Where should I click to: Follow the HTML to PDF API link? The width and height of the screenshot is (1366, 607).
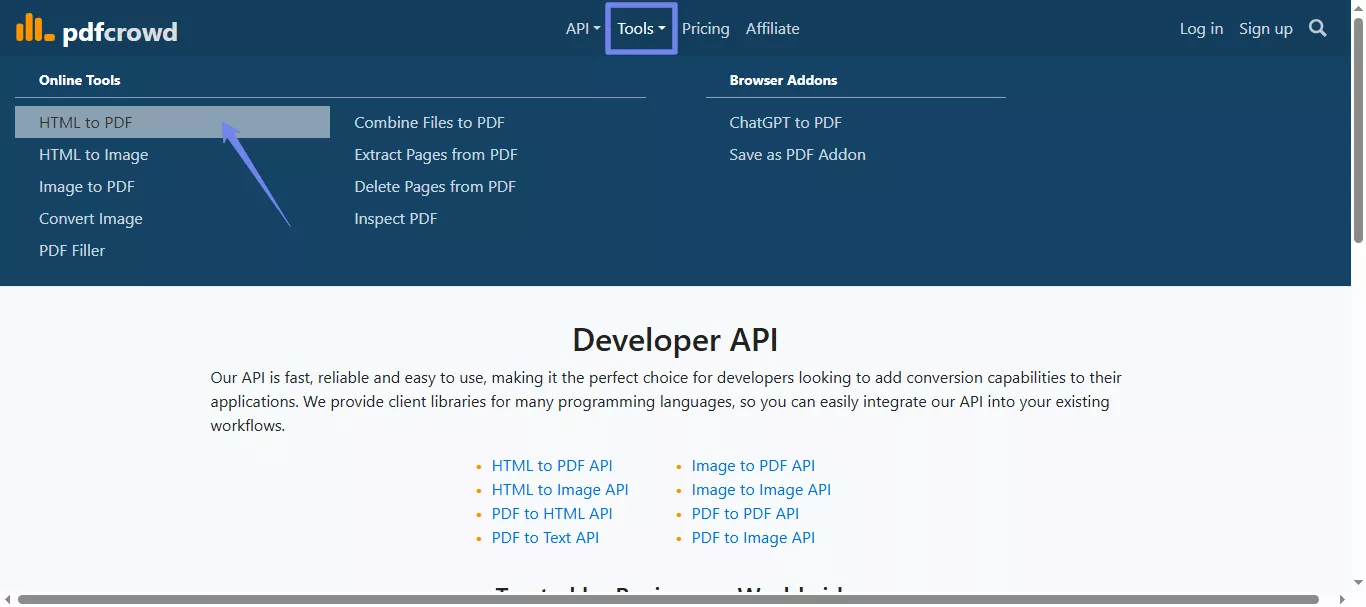(x=552, y=465)
